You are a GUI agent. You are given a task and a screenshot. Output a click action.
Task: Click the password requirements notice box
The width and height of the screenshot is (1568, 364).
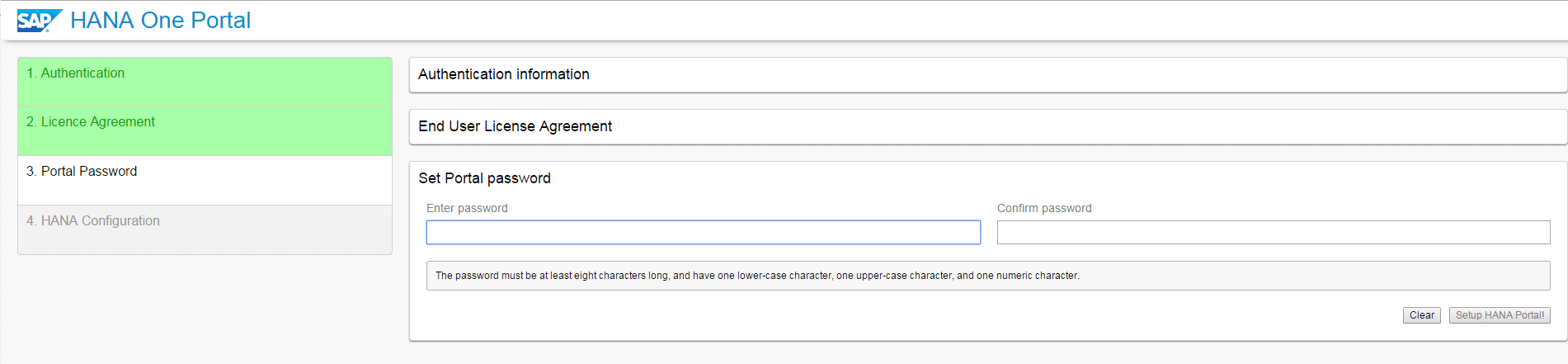click(987, 276)
